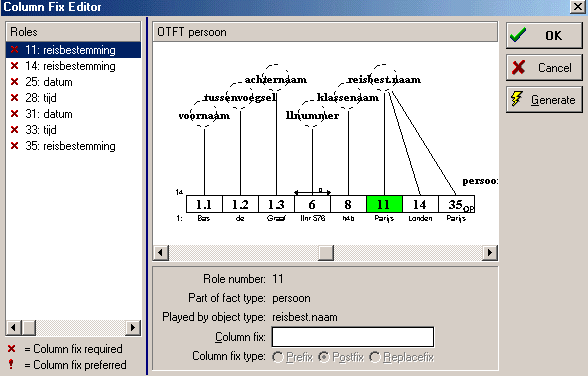
Task: Choose the Postfix column fix type
Action: [x=324, y=357]
